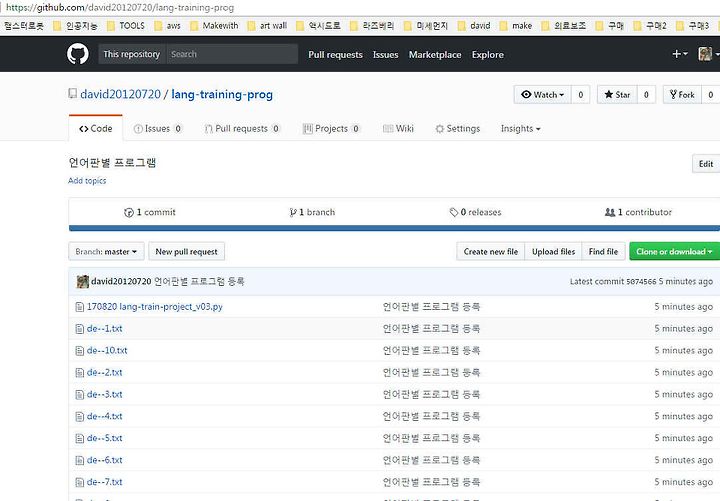Open file de--5.txt
Viewport: 720px width, 501px height.
pos(105,439)
